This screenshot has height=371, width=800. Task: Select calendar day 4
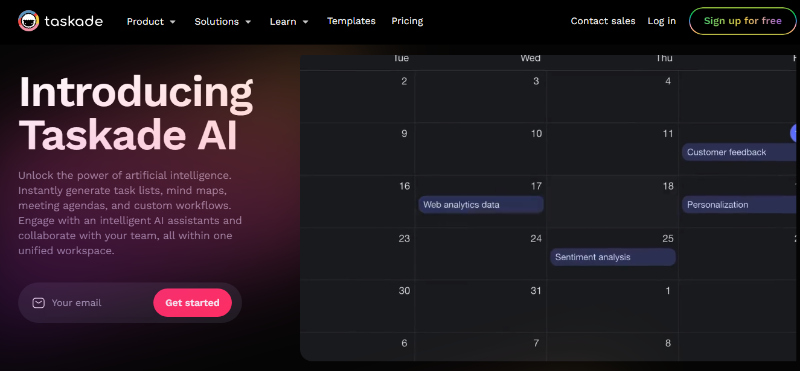point(668,81)
